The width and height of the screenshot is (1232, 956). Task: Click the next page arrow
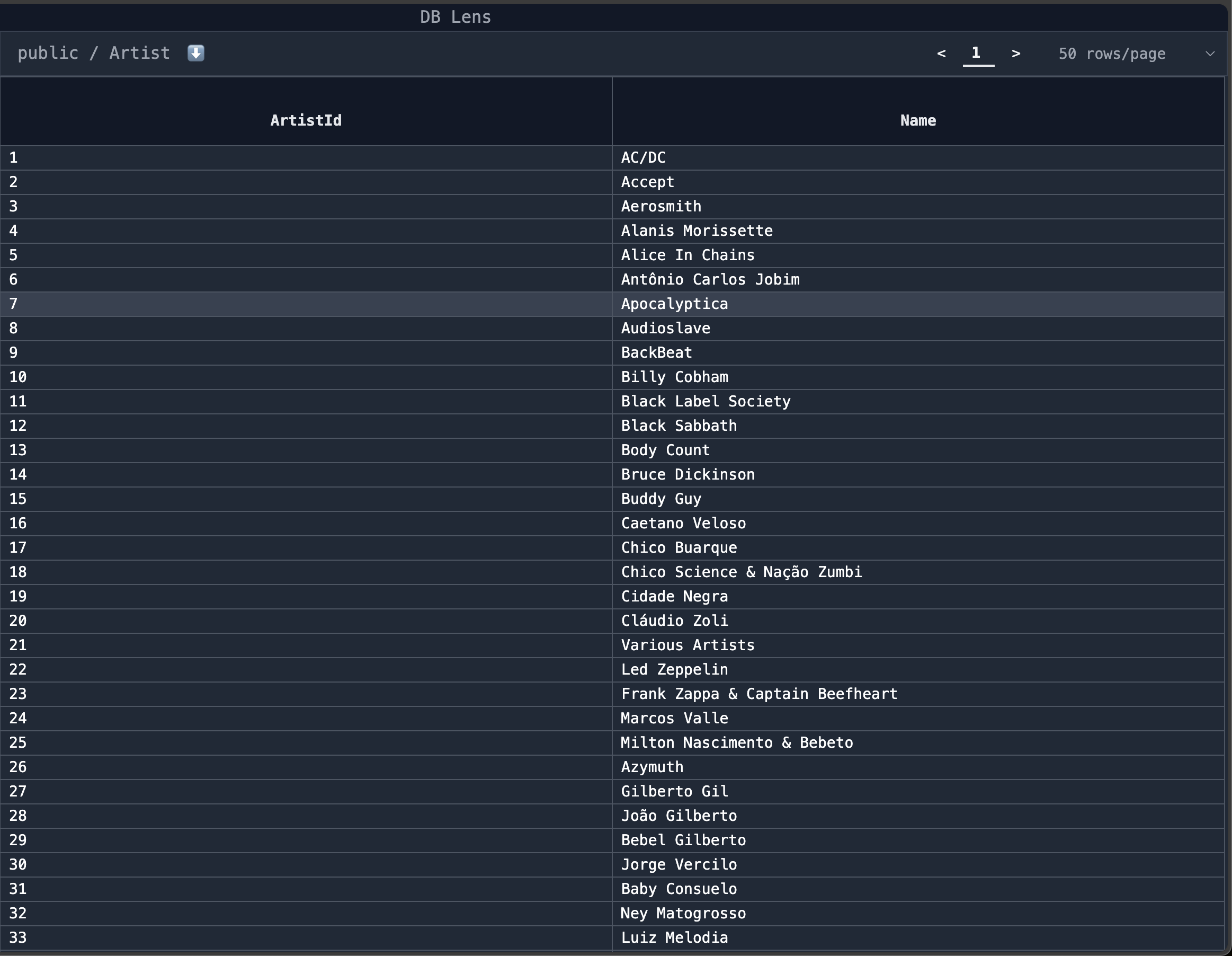click(x=1016, y=54)
